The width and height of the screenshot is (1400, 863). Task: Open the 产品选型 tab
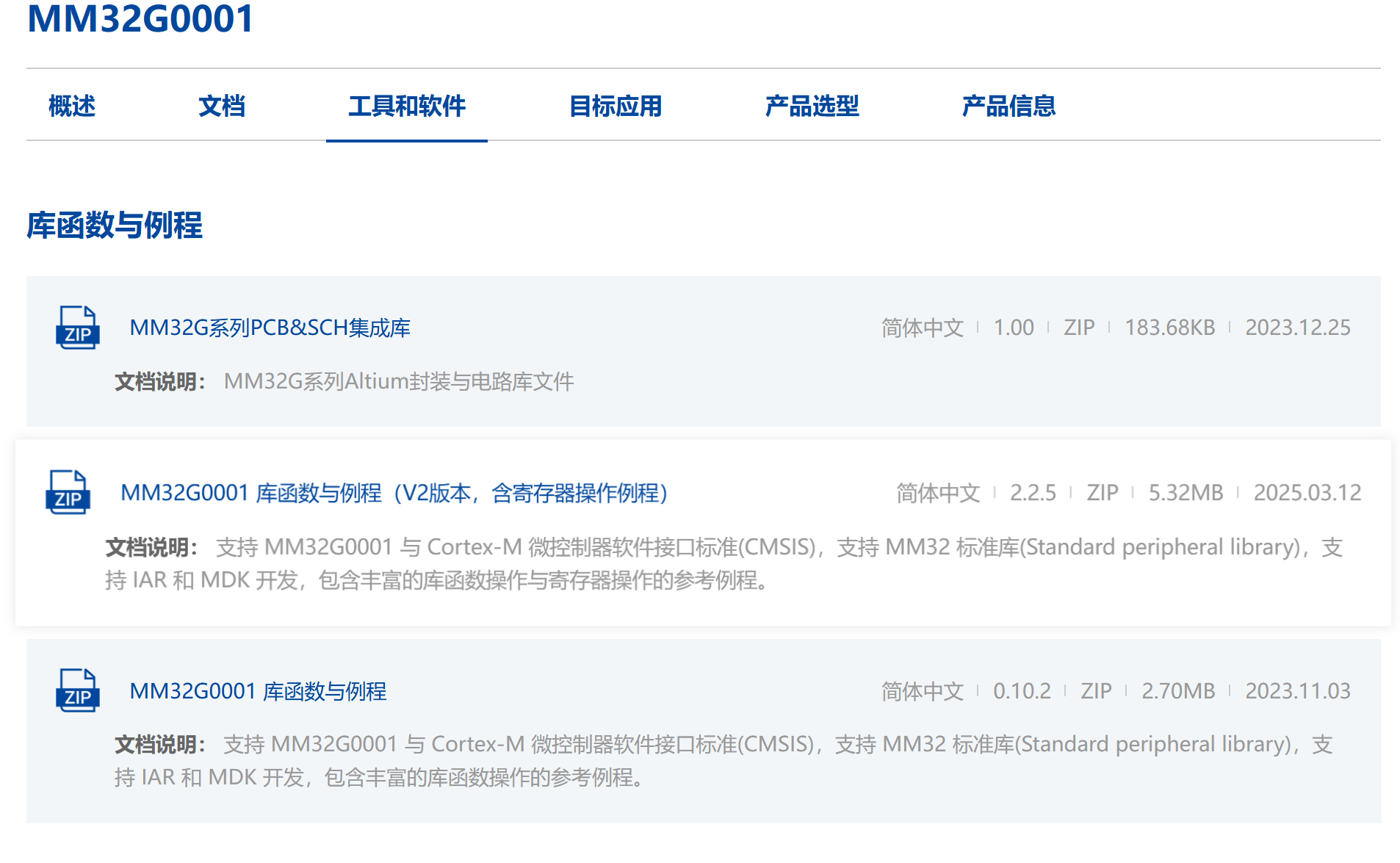[812, 106]
